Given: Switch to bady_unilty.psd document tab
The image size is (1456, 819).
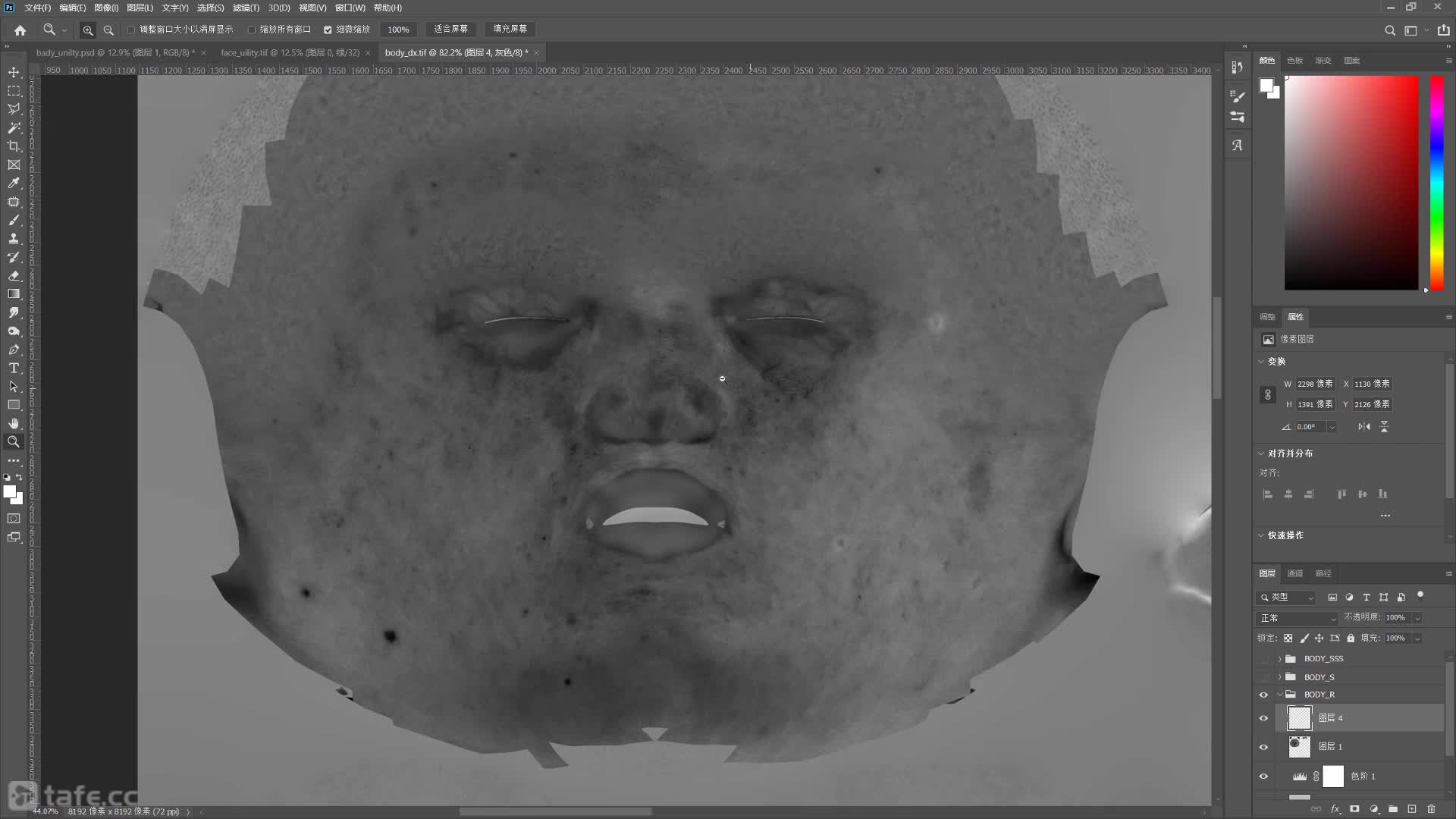Looking at the screenshot, I should pyautogui.click(x=115, y=53).
